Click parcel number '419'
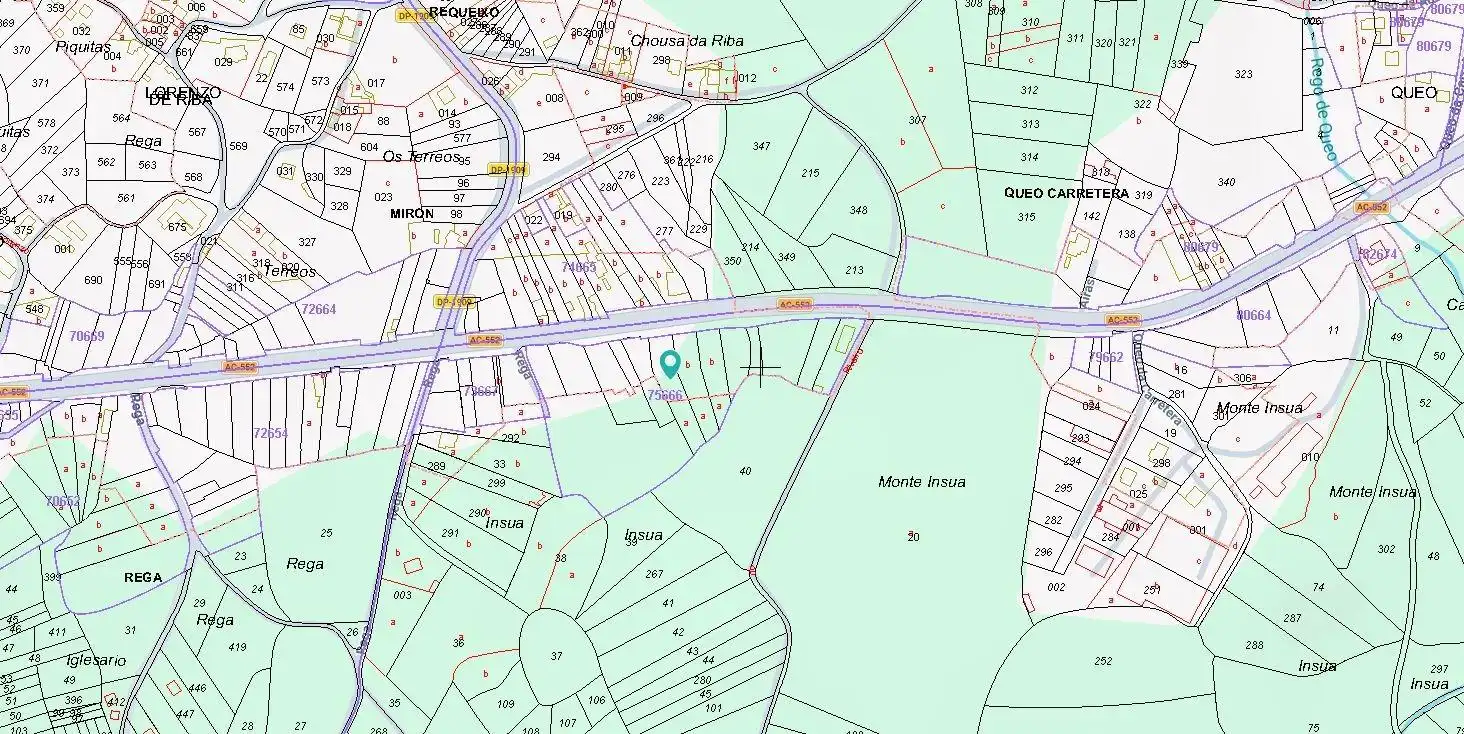This screenshot has height=734, width=1464. click(x=237, y=647)
